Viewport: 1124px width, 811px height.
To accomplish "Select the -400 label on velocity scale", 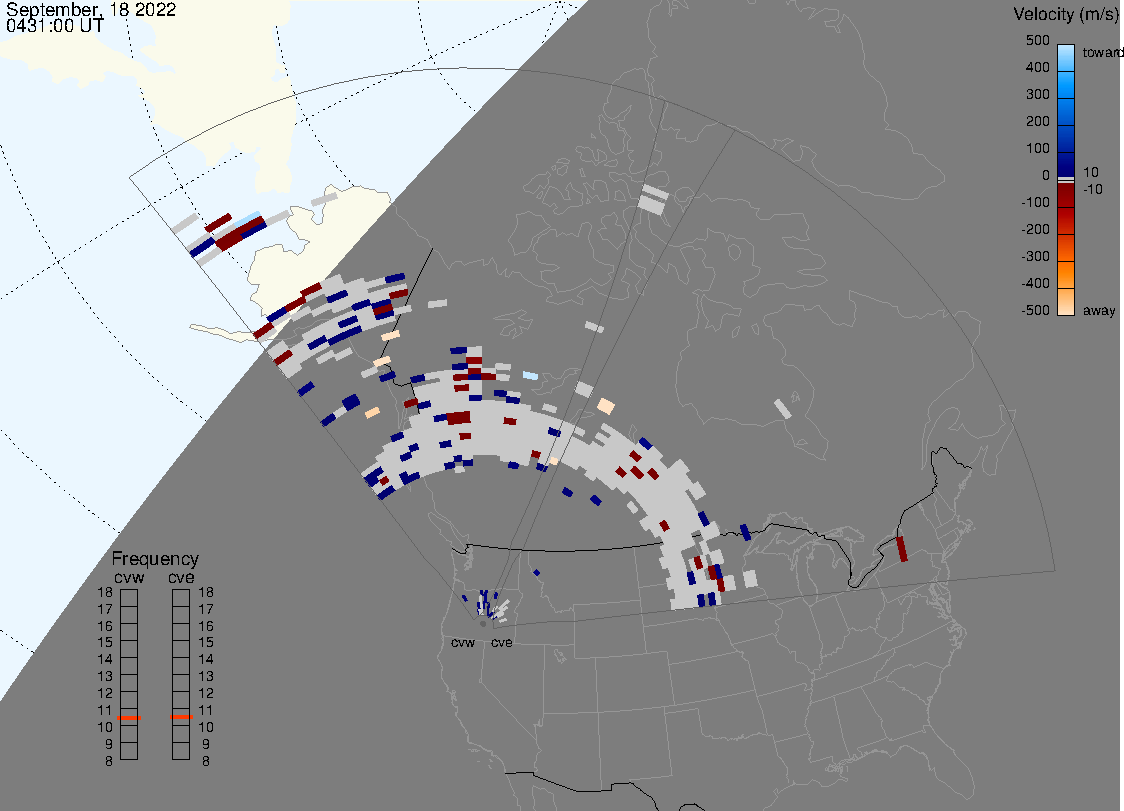I will [x=1035, y=283].
